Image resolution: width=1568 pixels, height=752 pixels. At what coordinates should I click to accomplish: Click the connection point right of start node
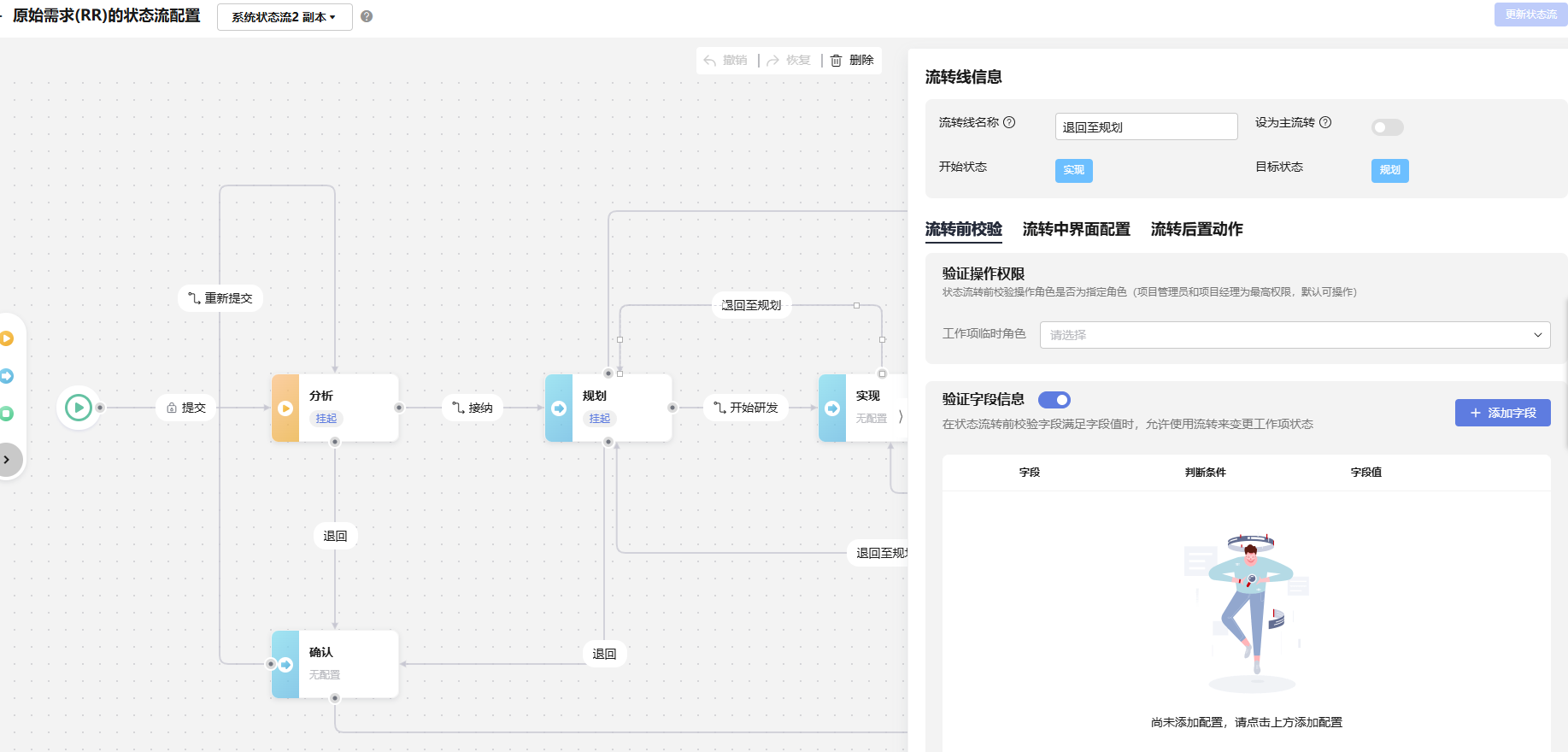coord(100,408)
